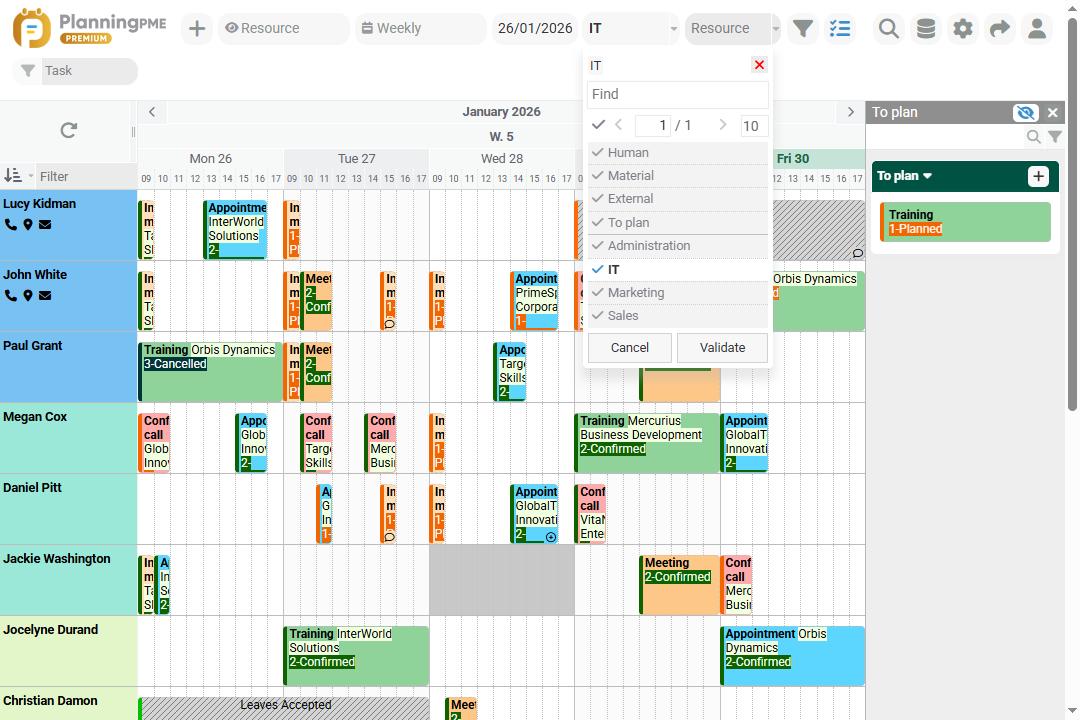Open the search magnifier in the top toolbar
The width and height of the screenshot is (1080, 720).
click(889, 28)
